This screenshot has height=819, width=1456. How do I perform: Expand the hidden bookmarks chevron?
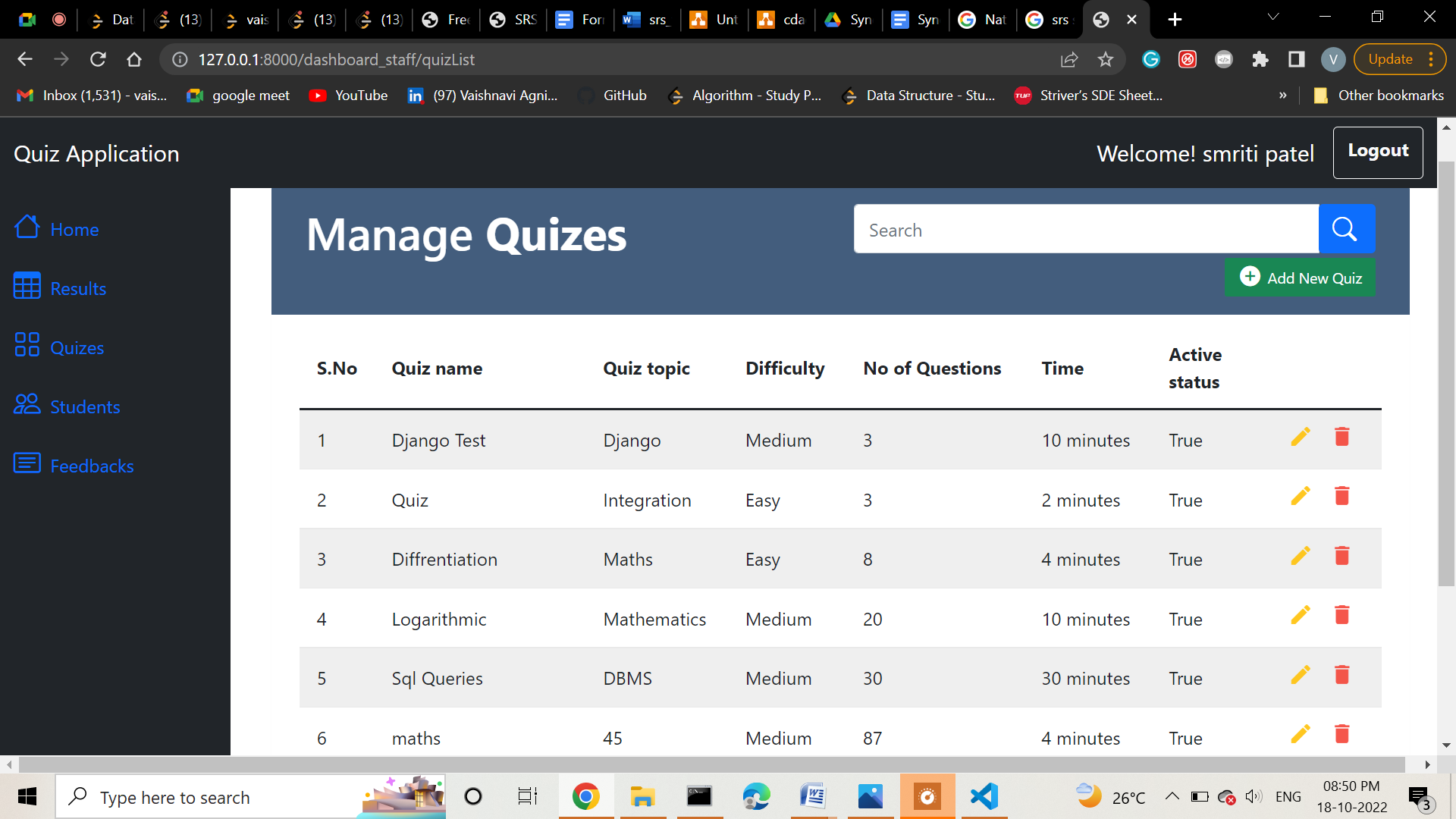(1282, 96)
